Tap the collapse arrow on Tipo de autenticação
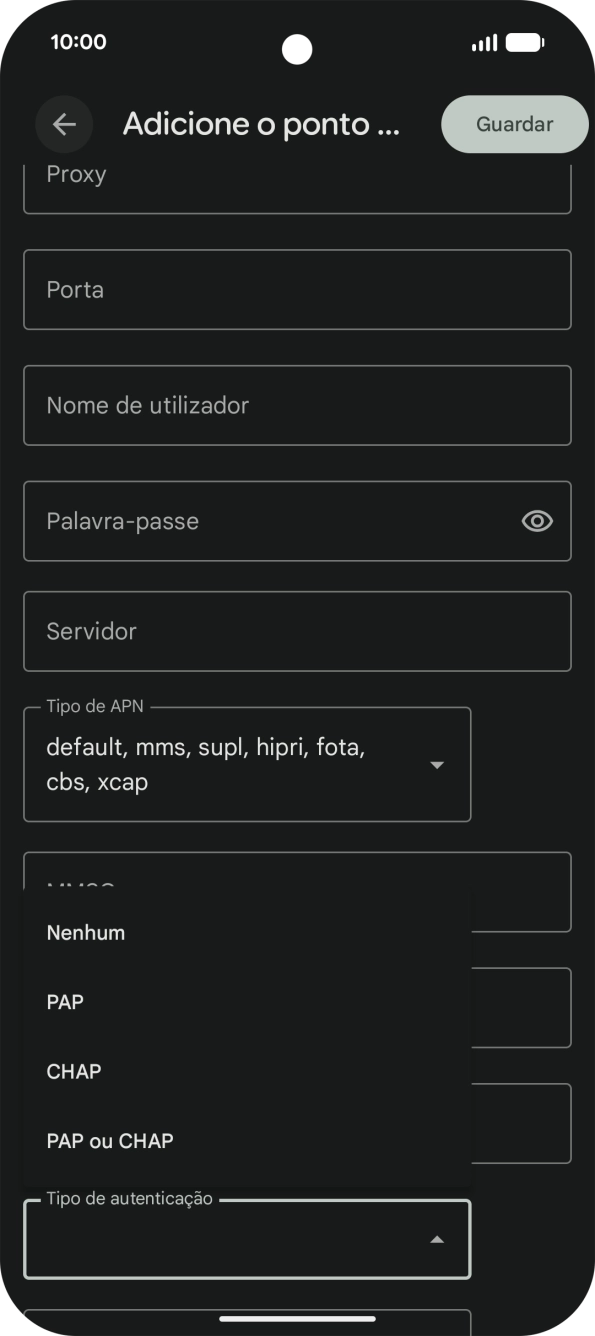The height and width of the screenshot is (1336, 595). (437, 1239)
